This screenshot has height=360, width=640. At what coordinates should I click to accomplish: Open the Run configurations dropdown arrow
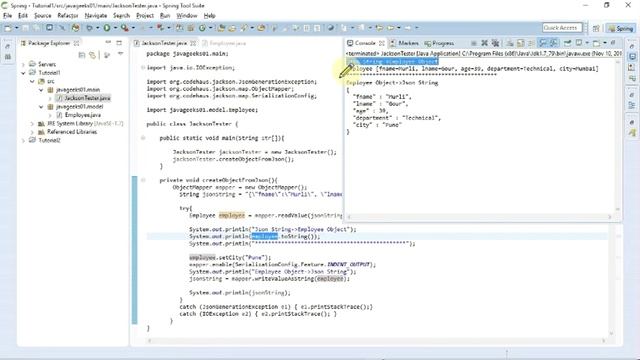coord(115,28)
